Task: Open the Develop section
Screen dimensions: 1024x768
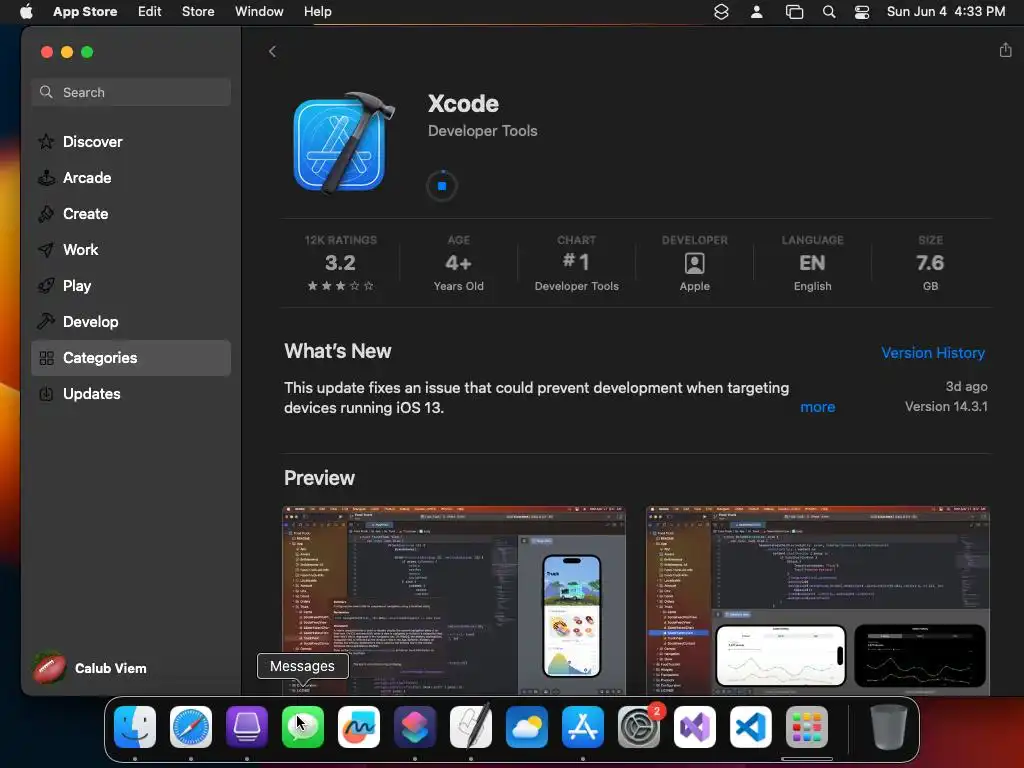Action: pyautogui.click(x=131, y=321)
